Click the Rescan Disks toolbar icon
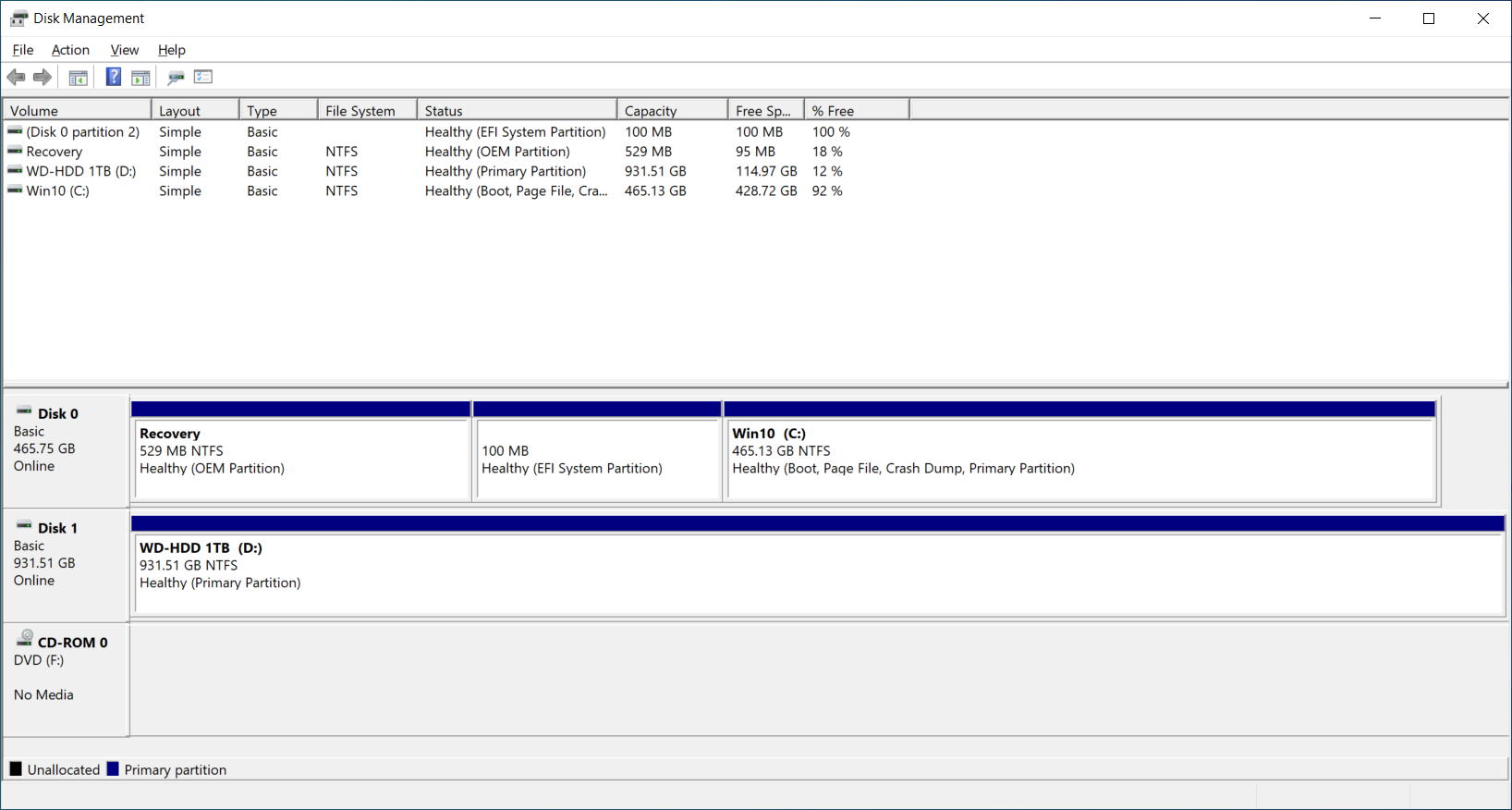 point(176,77)
